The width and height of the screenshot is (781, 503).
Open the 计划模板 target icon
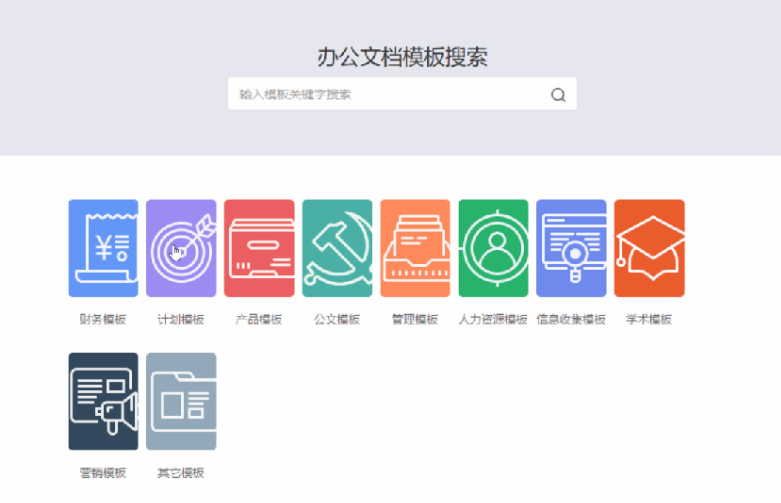tap(181, 248)
